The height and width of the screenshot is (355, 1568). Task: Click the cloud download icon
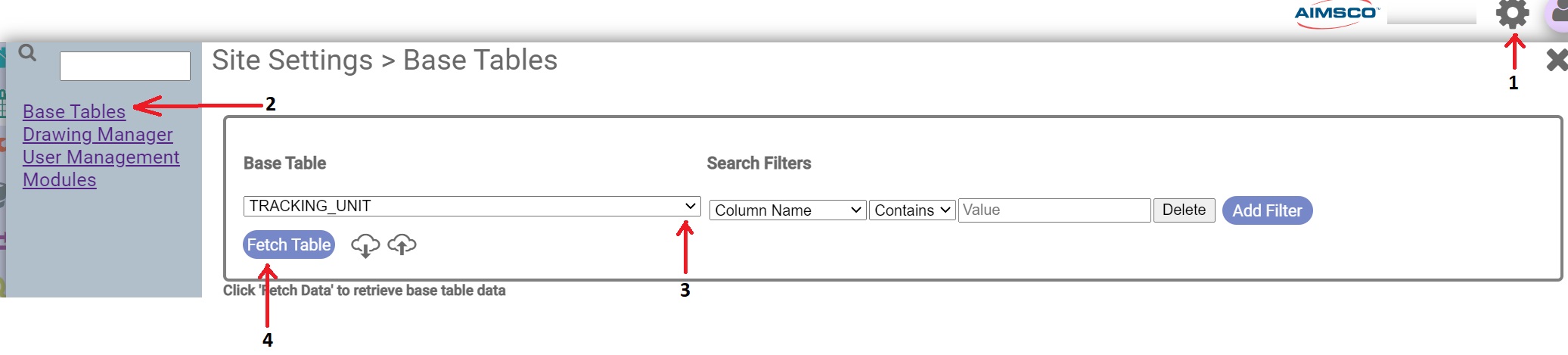pos(365,245)
